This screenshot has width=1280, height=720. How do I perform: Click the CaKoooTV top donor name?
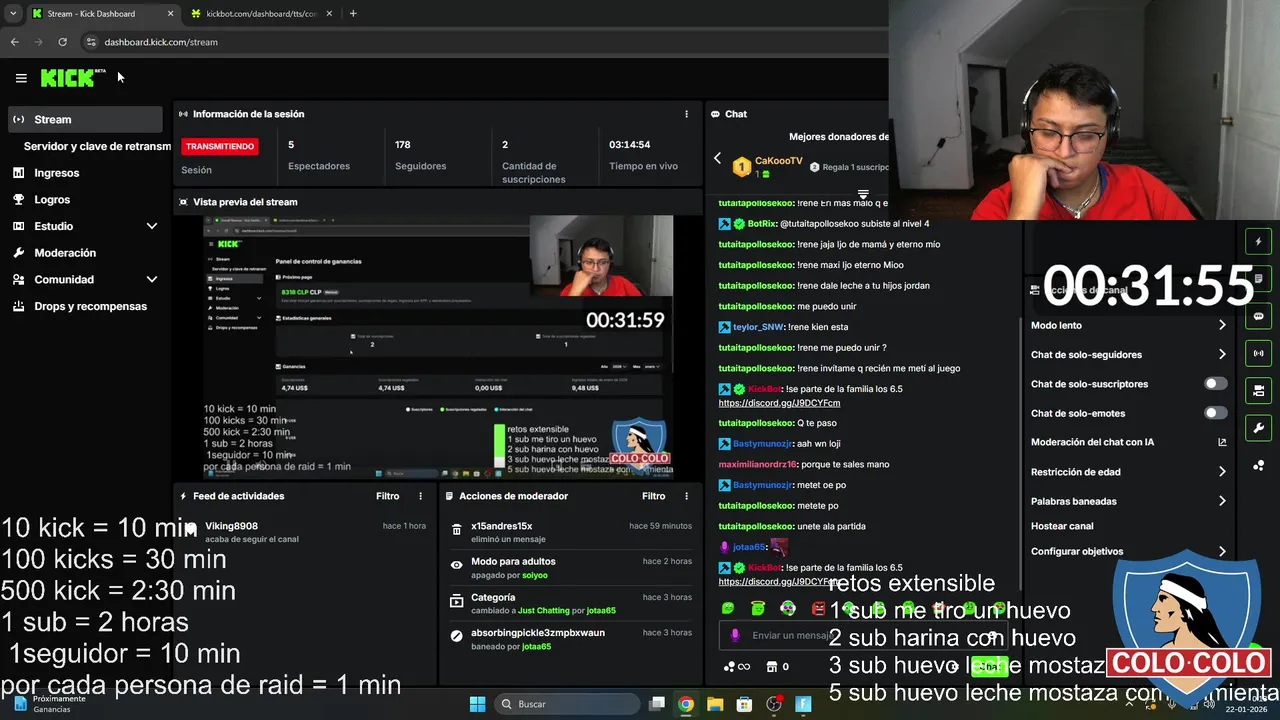tap(778, 160)
